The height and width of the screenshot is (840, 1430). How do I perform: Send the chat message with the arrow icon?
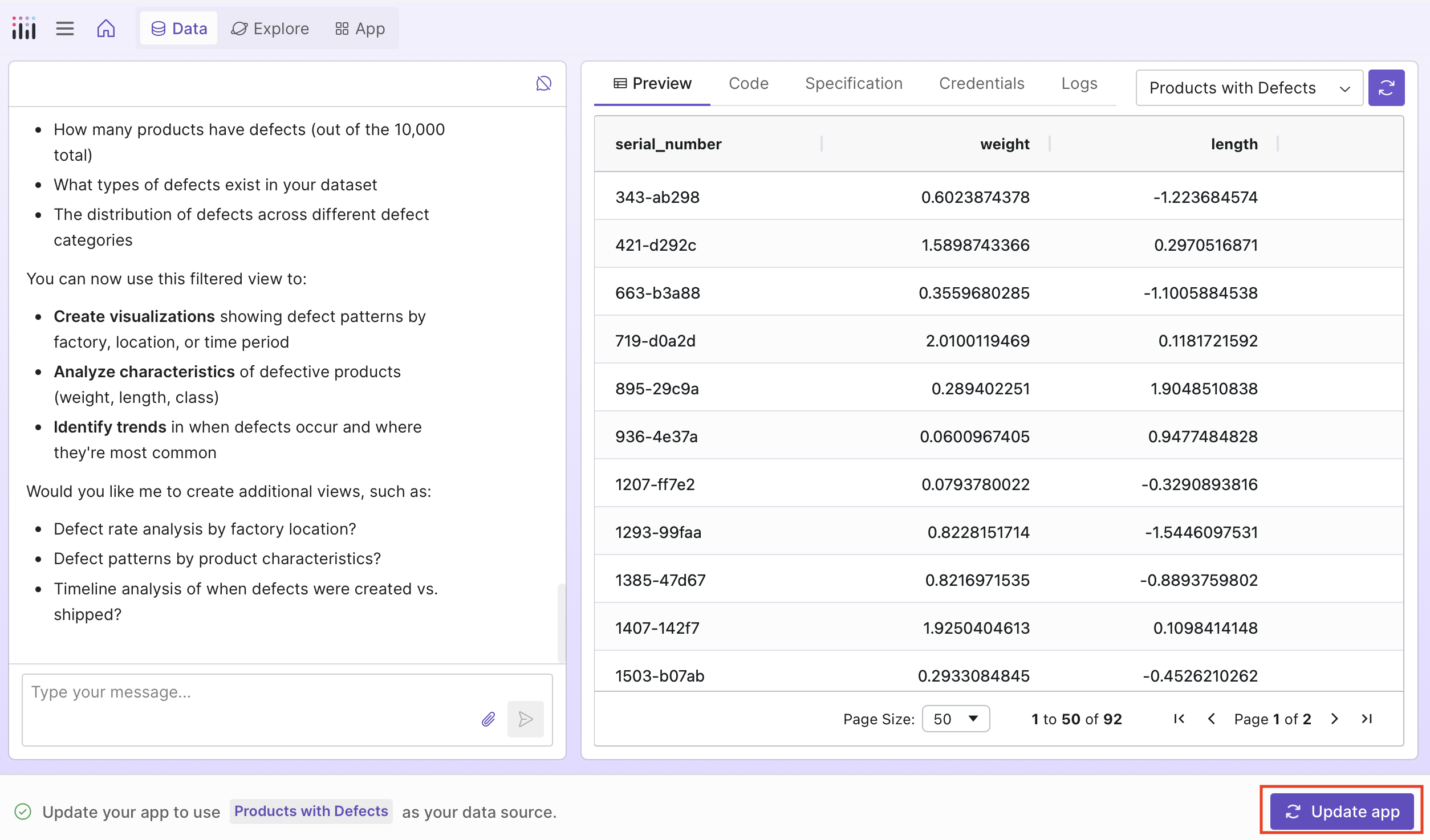525,719
